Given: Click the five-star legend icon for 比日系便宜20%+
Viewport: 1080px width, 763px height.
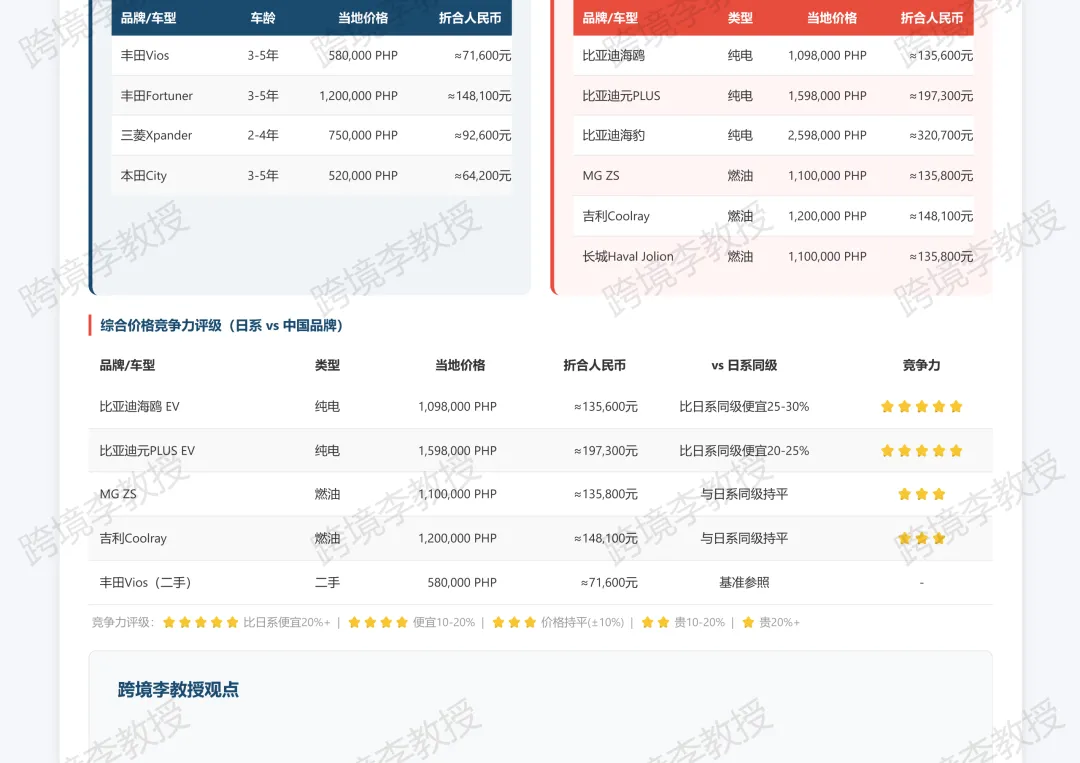Looking at the screenshot, I should pos(200,623).
